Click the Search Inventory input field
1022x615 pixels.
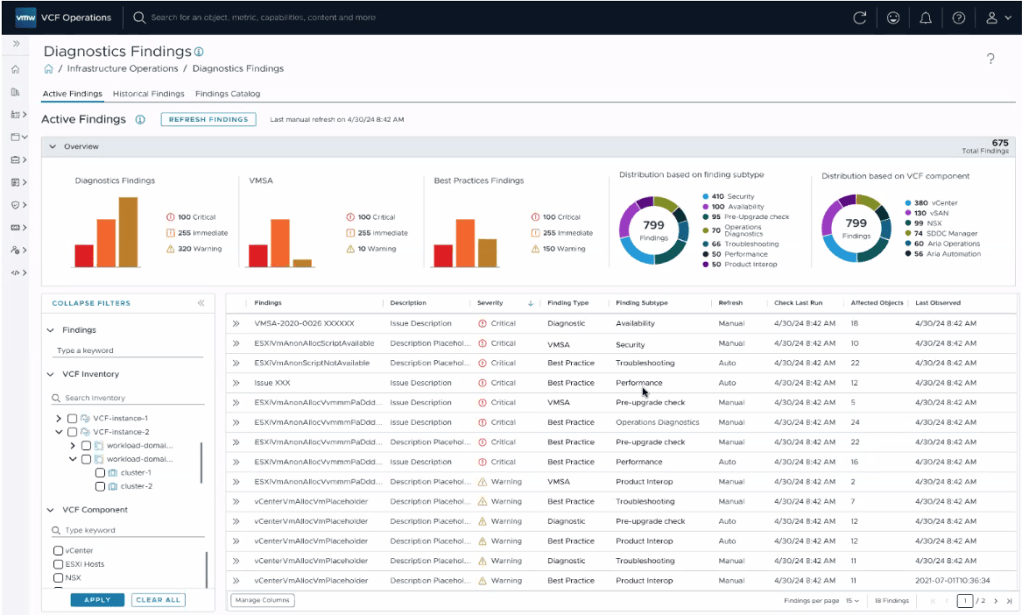130,398
